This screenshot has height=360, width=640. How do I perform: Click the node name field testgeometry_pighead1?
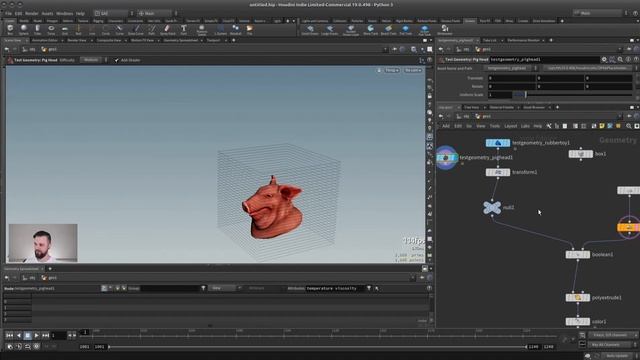click(544, 60)
